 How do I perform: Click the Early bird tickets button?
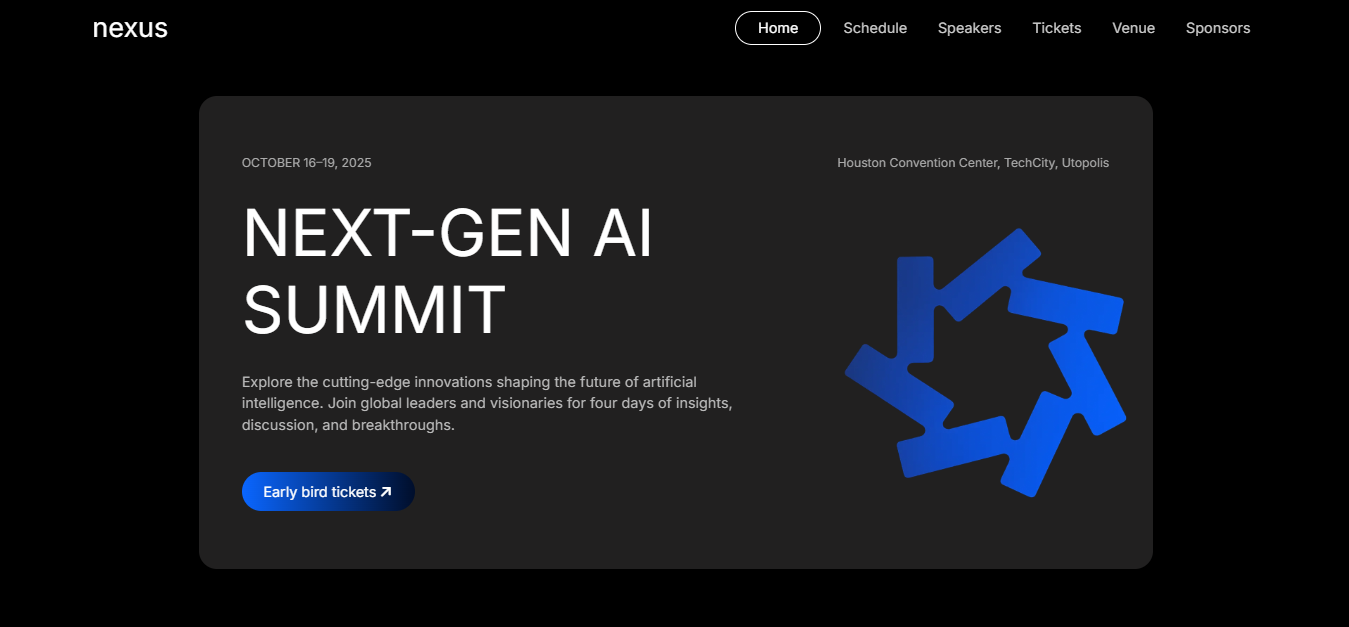point(328,492)
